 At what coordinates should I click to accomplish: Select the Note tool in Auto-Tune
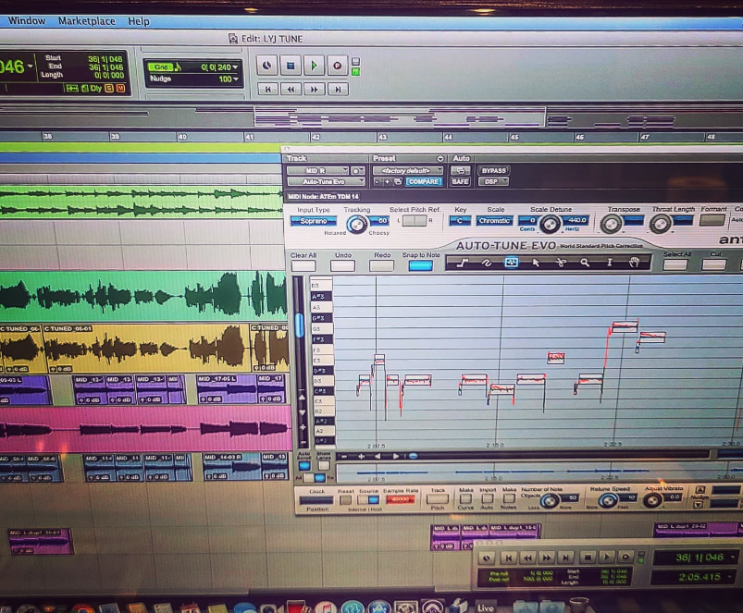click(x=511, y=262)
